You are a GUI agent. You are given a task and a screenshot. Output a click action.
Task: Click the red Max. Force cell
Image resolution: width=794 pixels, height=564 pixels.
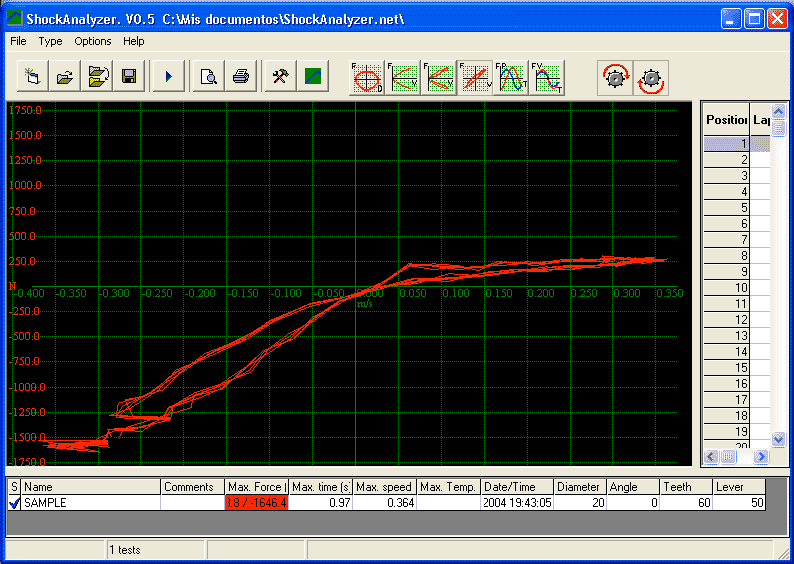(x=256, y=503)
